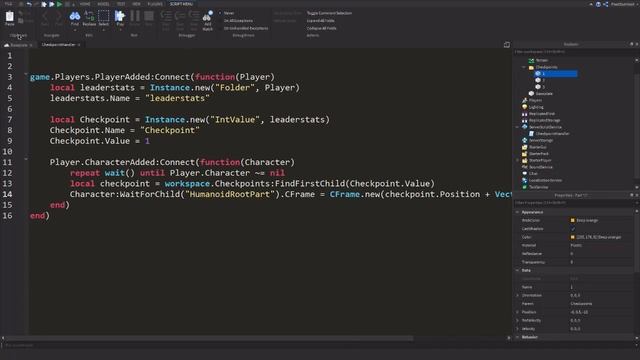Click the Lighting bulb icon in Explorer
Image resolution: width=640 pixels, height=360 pixels.
pyautogui.click(x=524, y=107)
